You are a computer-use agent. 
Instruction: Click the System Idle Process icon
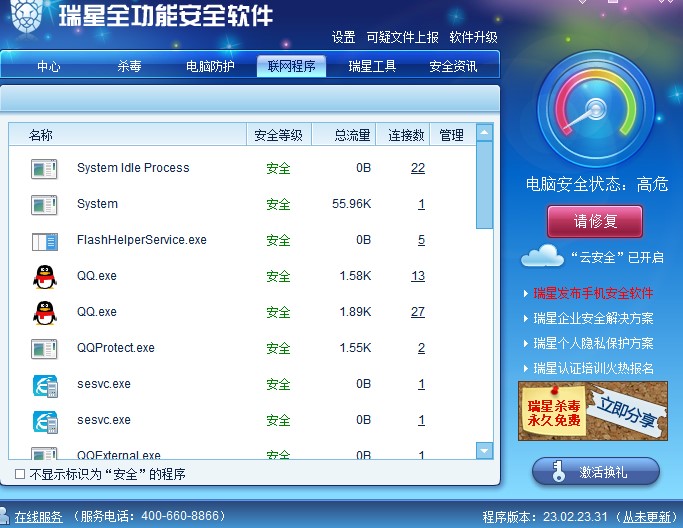[44, 168]
